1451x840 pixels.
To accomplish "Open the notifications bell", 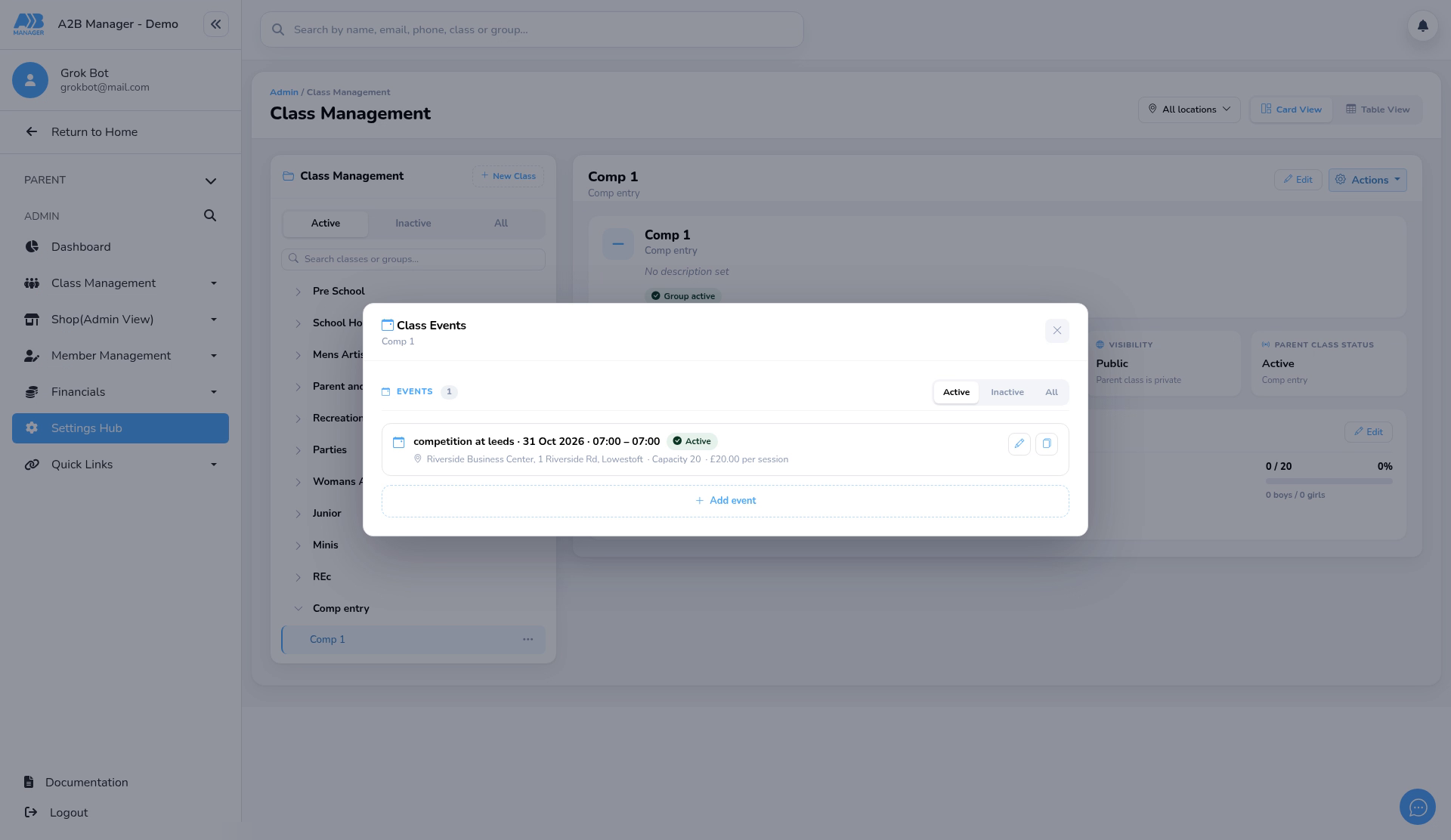I will pos(1422,26).
